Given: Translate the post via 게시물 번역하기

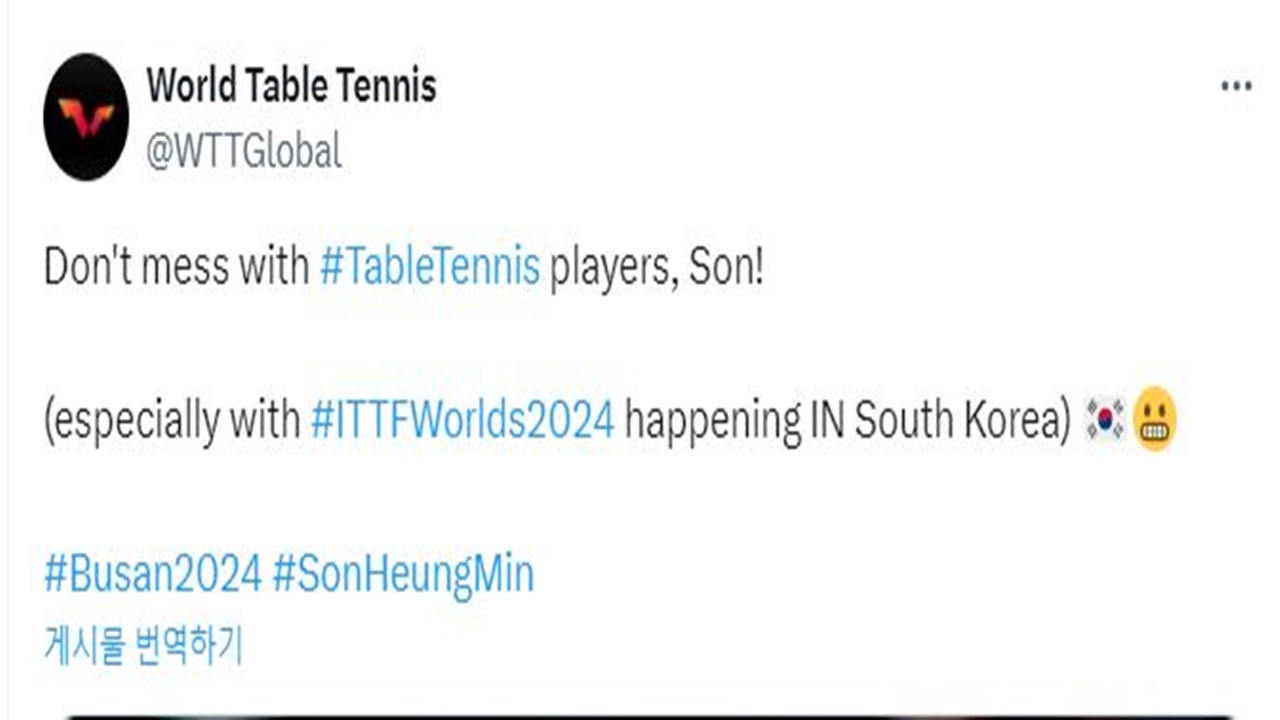Looking at the screenshot, I should (143, 646).
